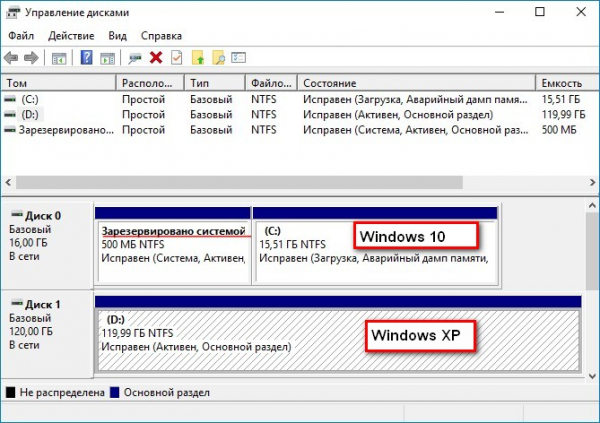Viewport: 600px width, 423px height.
Task: Open the Вид menu
Action: click(117, 36)
